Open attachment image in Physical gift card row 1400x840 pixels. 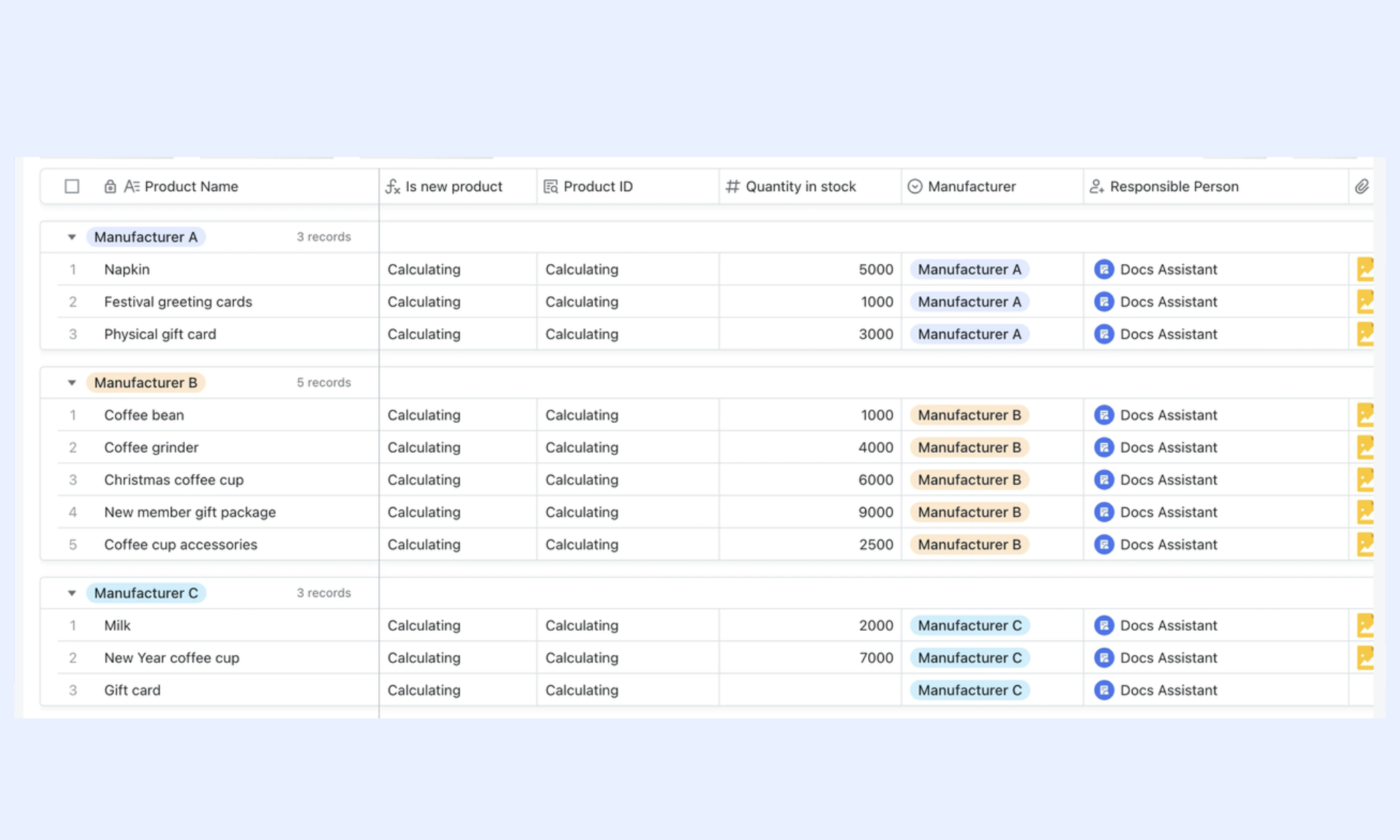point(1365,334)
